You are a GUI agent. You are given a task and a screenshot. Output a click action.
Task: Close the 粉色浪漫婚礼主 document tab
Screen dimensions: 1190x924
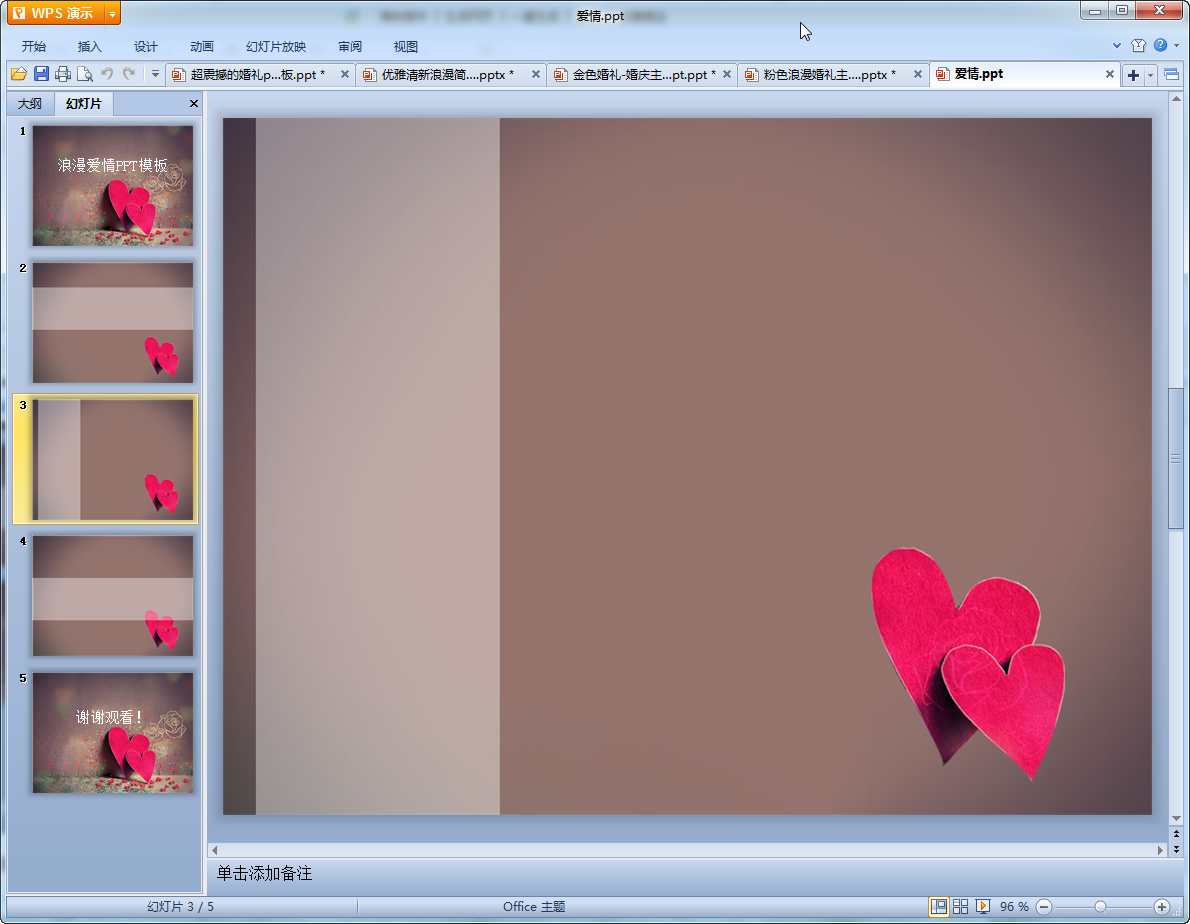click(x=918, y=74)
